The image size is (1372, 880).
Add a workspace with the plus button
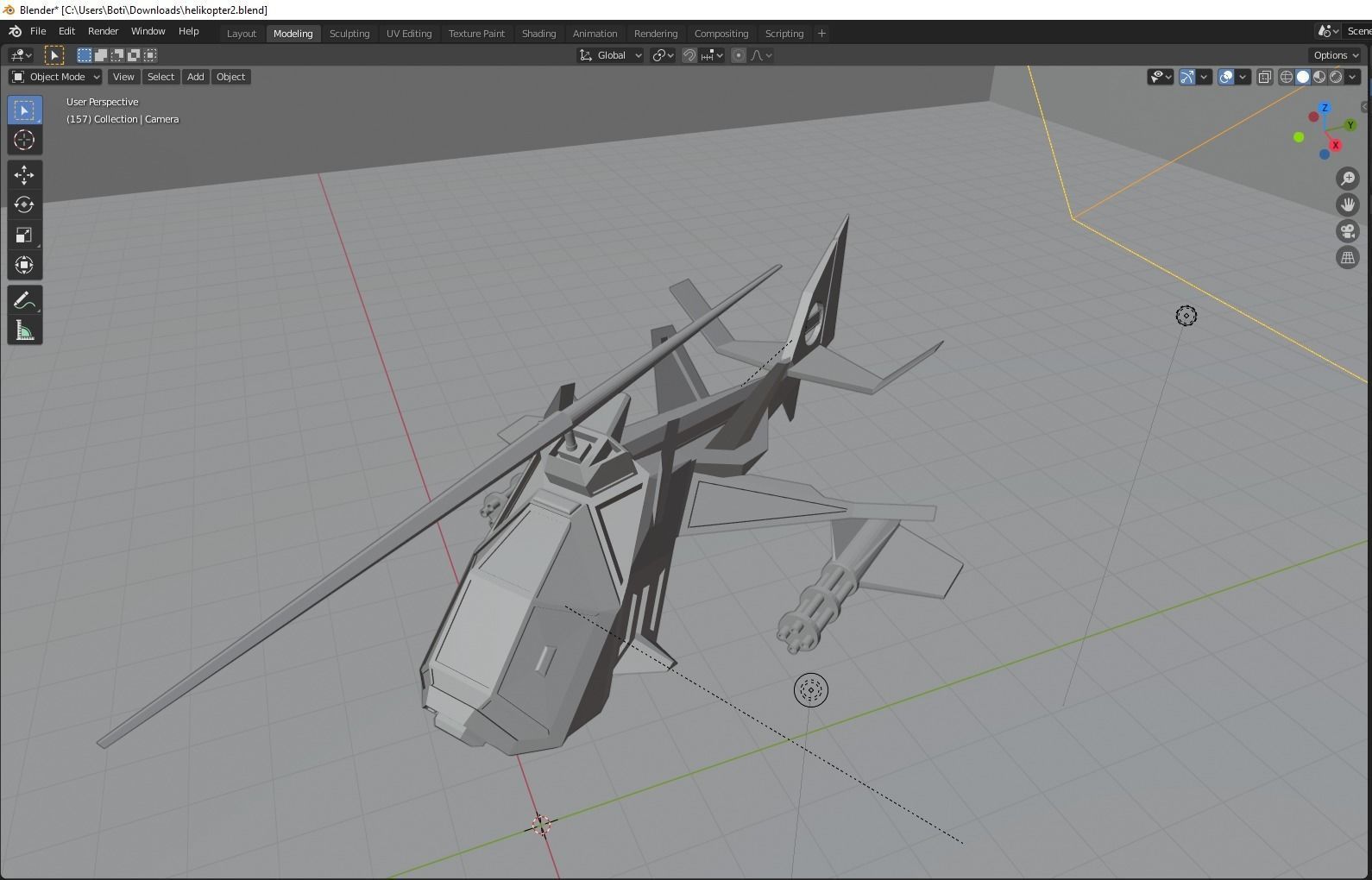coord(821,34)
